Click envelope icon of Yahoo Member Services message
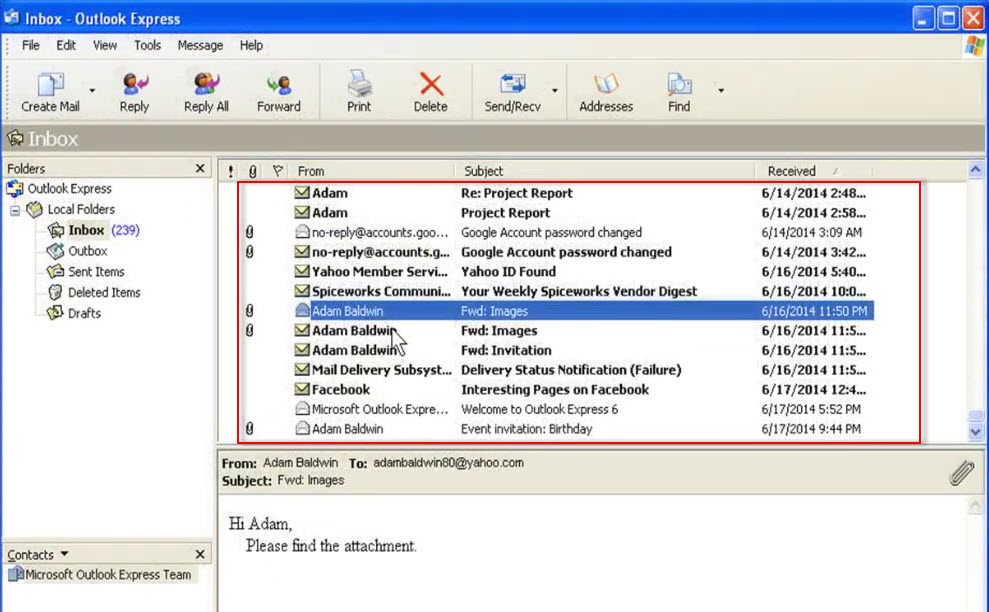Image resolution: width=989 pixels, height=612 pixels. [x=302, y=271]
